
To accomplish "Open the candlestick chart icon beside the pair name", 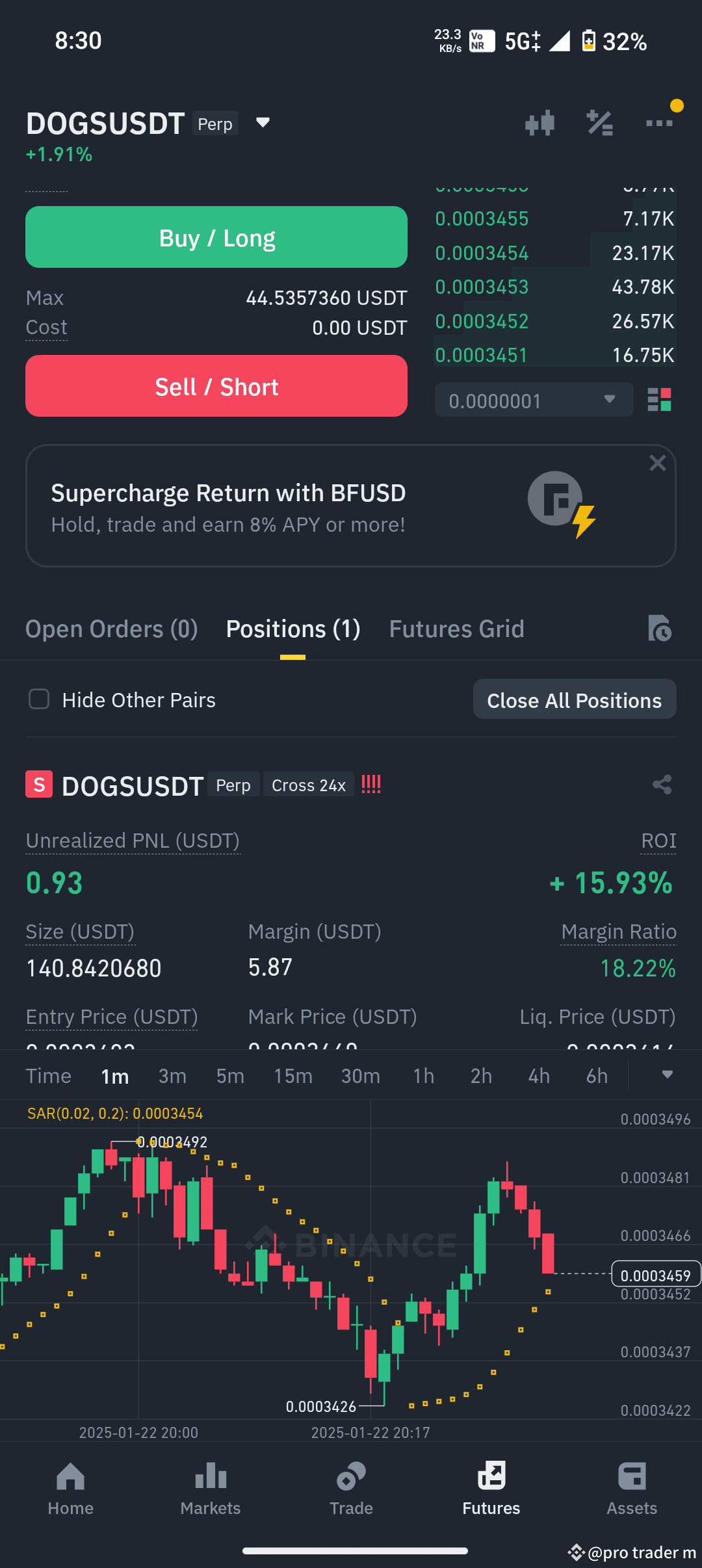I will click(x=540, y=124).
